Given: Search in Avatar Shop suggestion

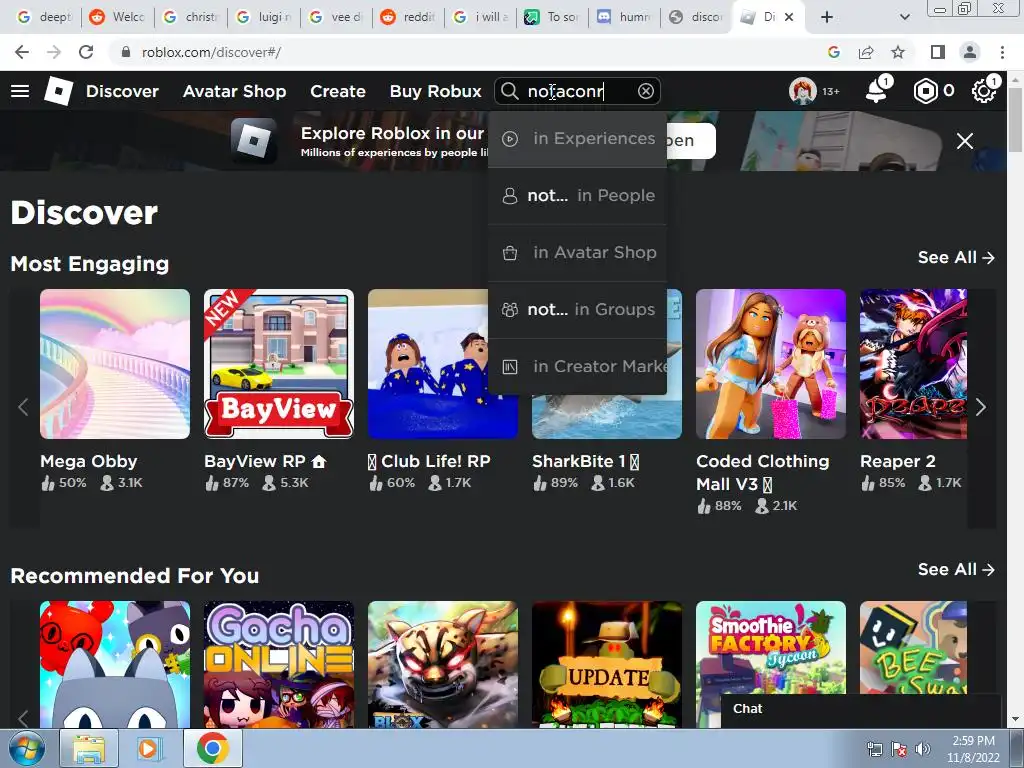Looking at the screenshot, I should coord(577,253).
